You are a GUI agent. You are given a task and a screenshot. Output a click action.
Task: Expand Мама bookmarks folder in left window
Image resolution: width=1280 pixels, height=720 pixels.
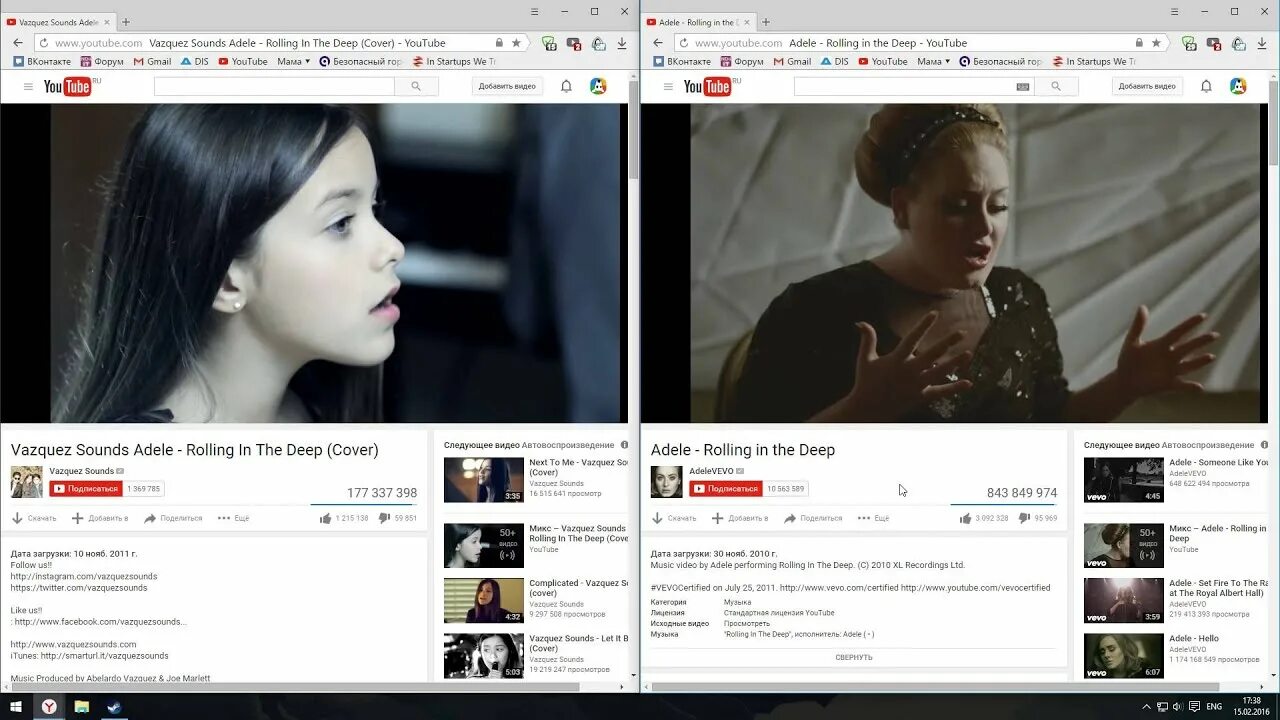291,62
